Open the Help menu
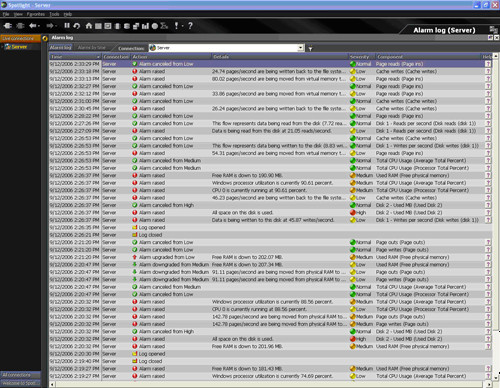 point(68,14)
